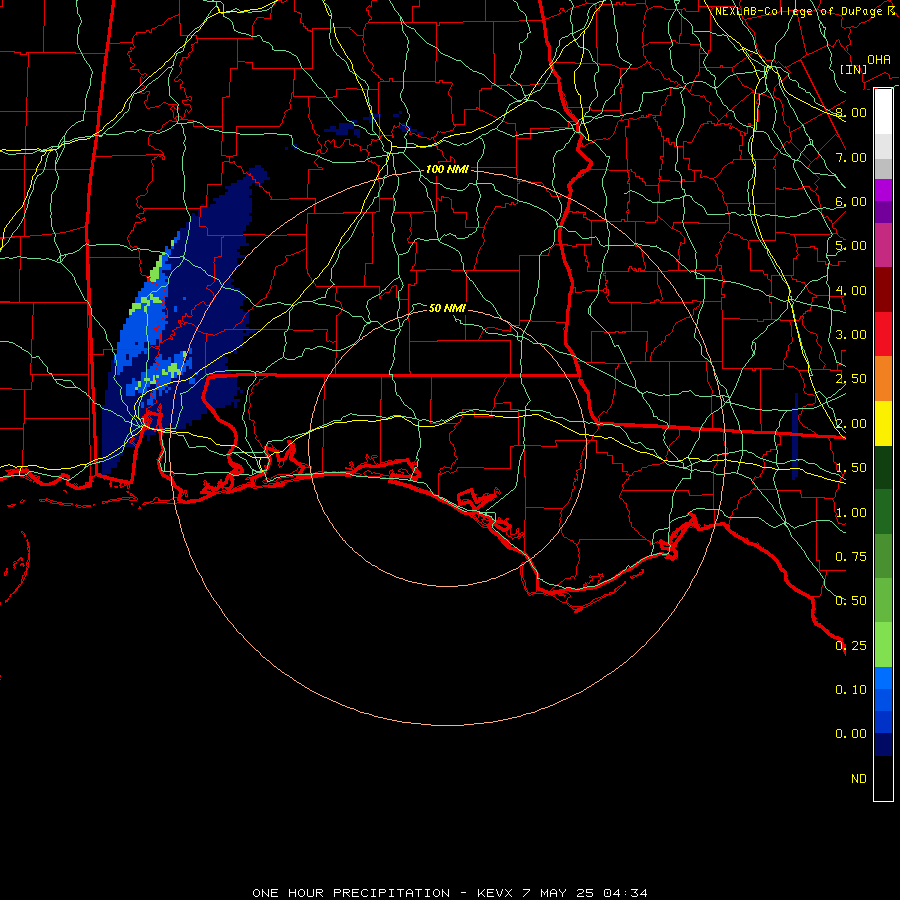Select the 0.10 legend value

click(851, 690)
